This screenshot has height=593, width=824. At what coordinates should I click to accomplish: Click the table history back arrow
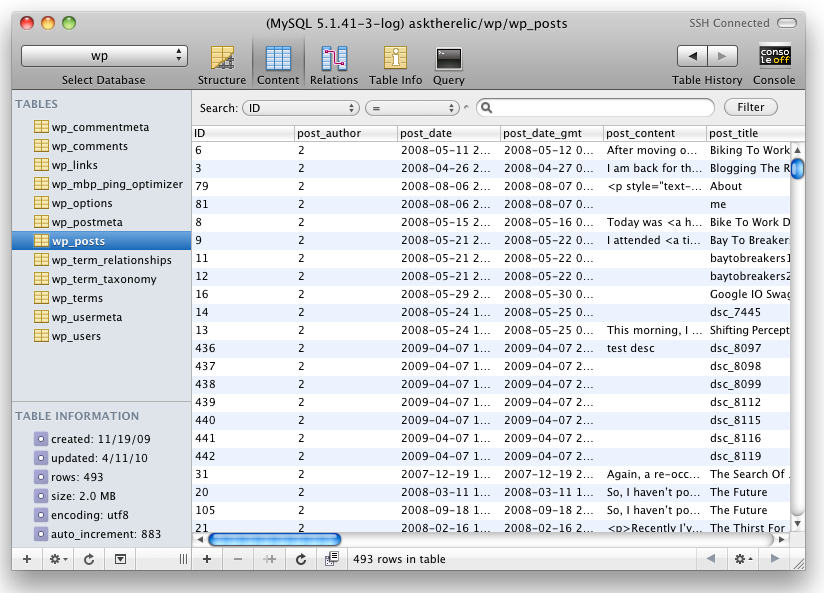692,56
